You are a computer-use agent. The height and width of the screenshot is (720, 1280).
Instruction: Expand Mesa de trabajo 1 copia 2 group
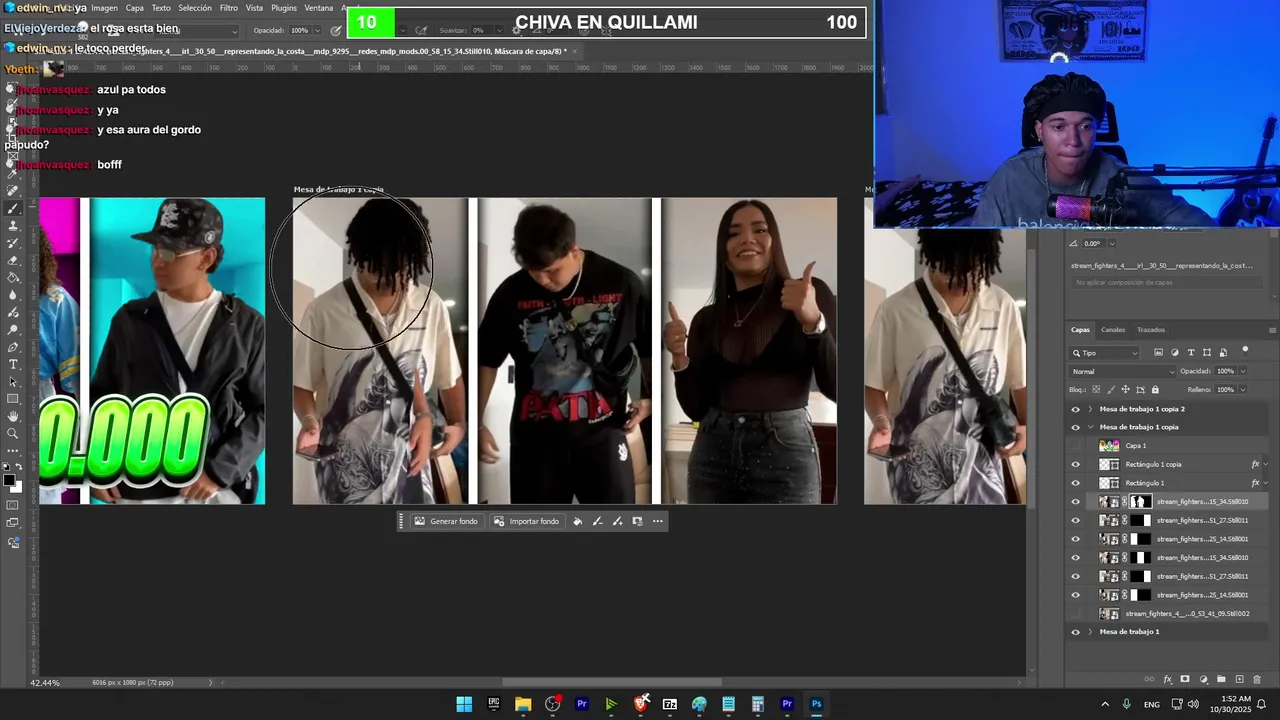pyautogui.click(x=1090, y=409)
